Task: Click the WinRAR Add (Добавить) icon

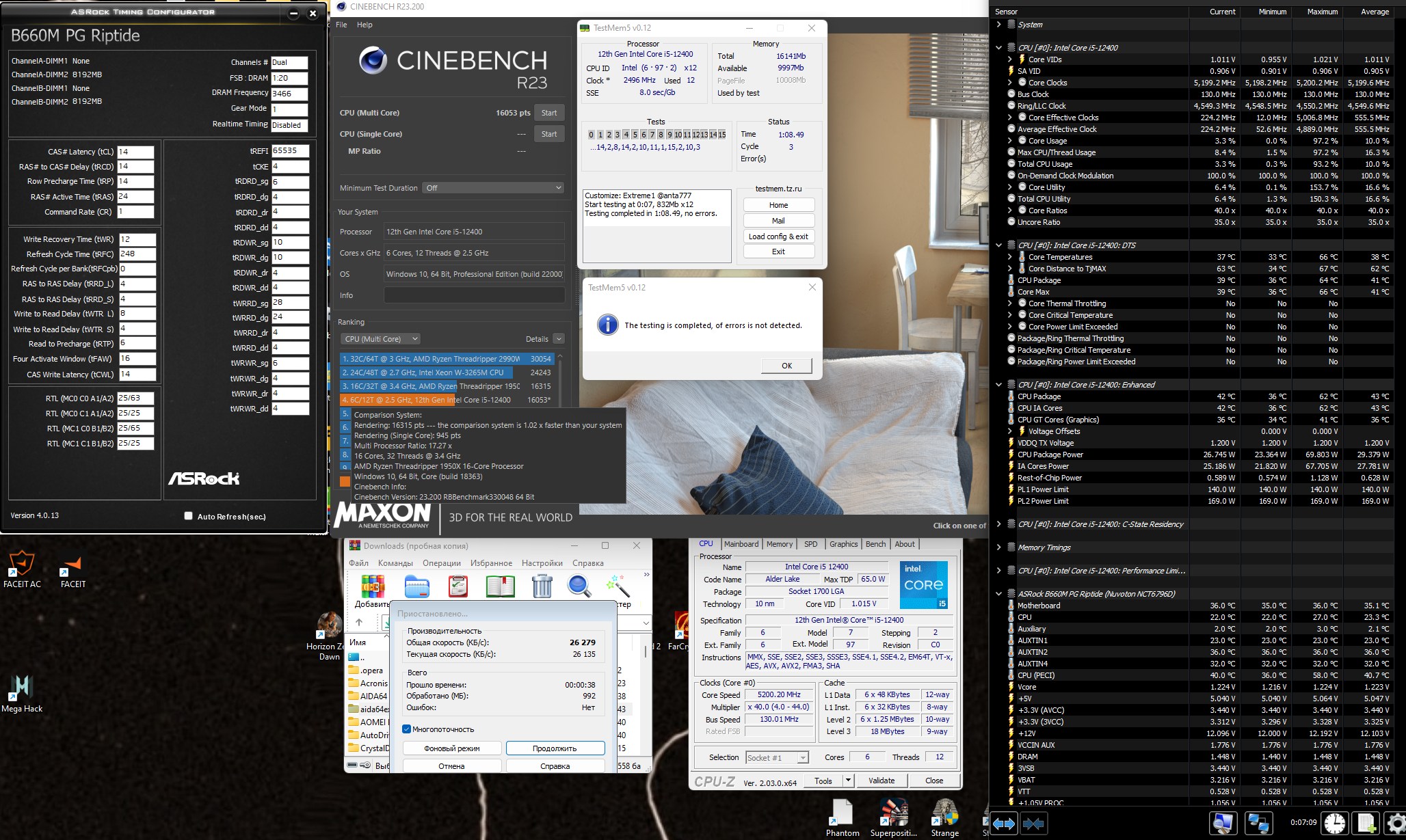Action: [x=373, y=586]
